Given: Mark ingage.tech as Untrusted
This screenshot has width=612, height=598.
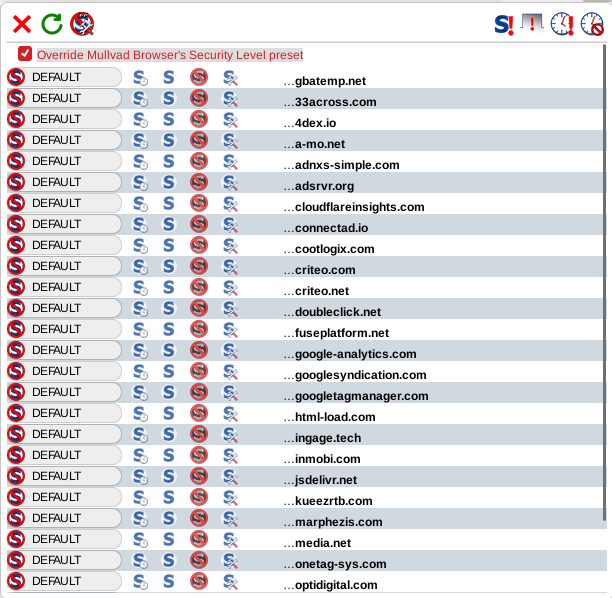Looking at the screenshot, I should [199, 434].
